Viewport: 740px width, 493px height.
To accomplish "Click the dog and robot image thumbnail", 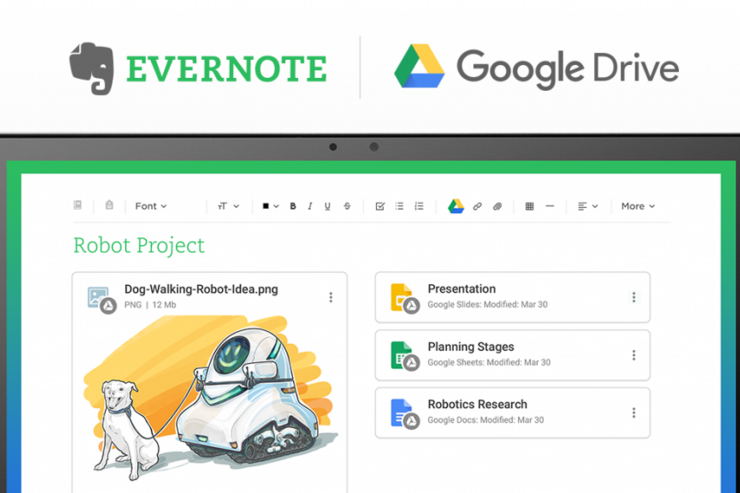I will [x=210, y=399].
